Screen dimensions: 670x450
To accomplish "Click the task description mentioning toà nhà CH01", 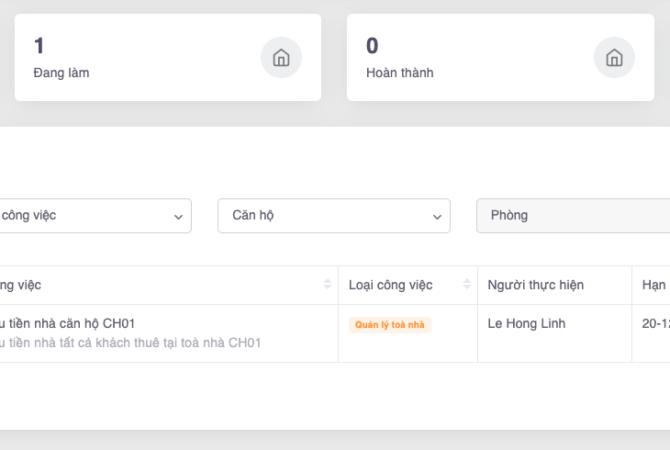I will click(130, 343).
